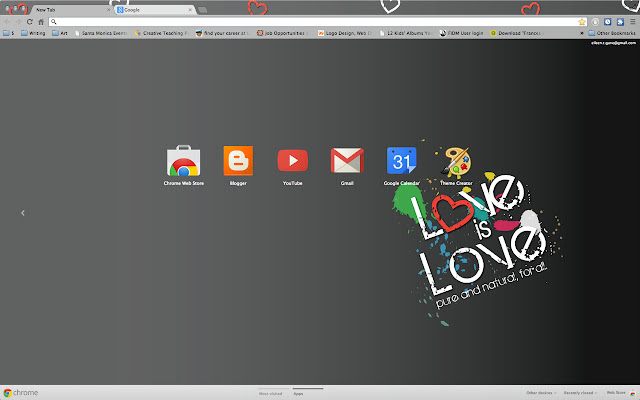Open the 12 Kids' Albums bookmark

pyautogui.click(x=405, y=33)
